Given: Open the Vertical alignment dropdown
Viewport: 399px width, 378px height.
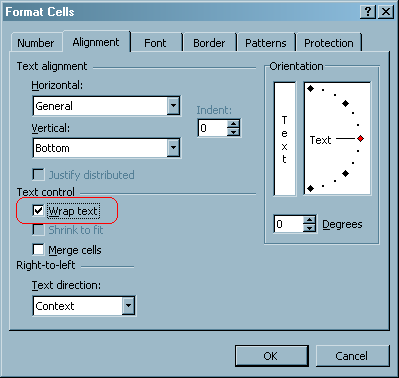Looking at the screenshot, I should [x=173, y=148].
